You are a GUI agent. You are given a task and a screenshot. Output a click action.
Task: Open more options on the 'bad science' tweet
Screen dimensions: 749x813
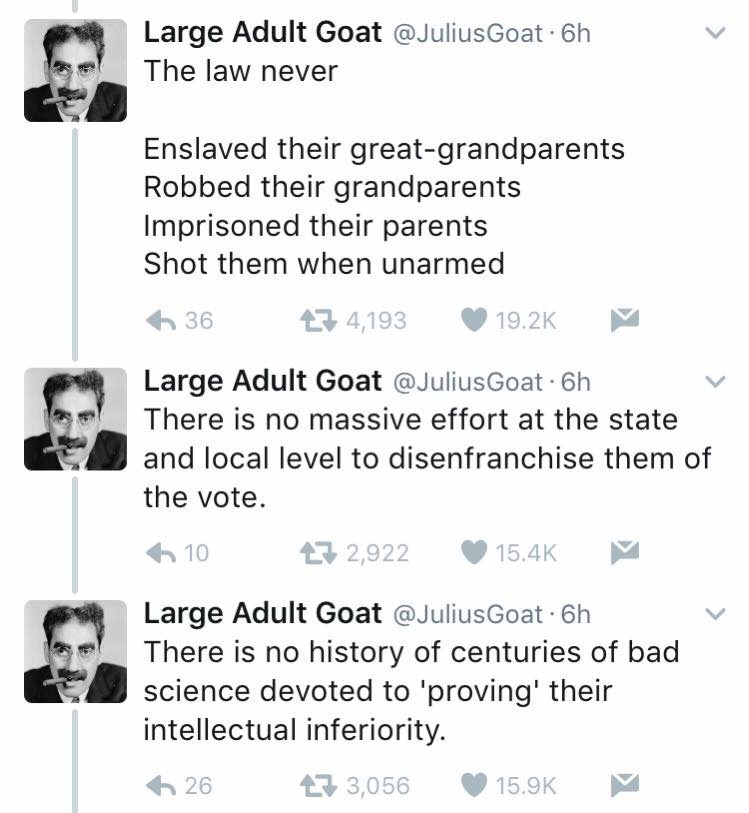coord(715,613)
